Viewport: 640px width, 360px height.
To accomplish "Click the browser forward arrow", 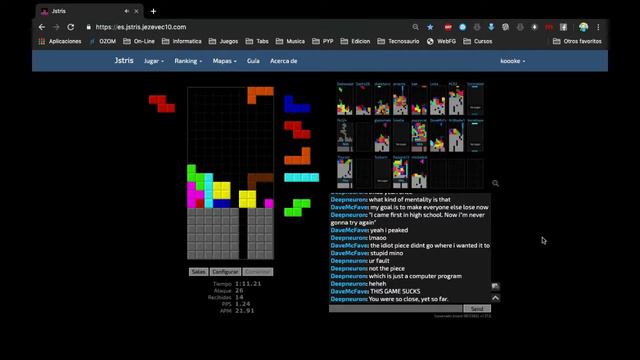I will point(56,27).
